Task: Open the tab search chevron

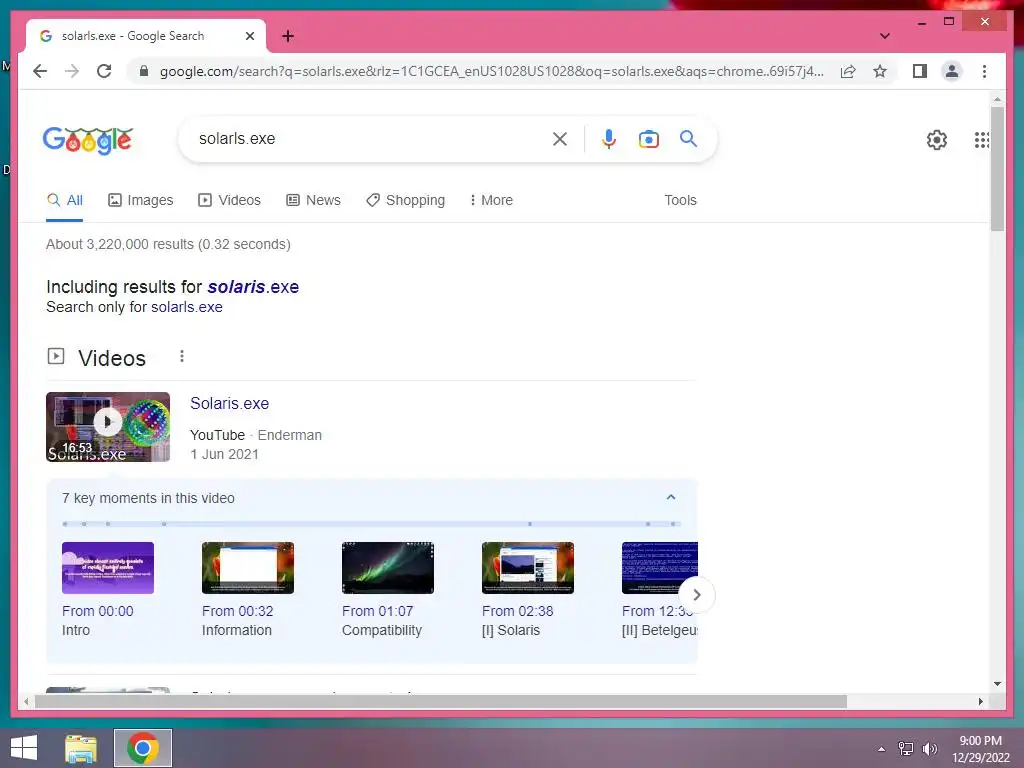Action: (x=885, y=36)
